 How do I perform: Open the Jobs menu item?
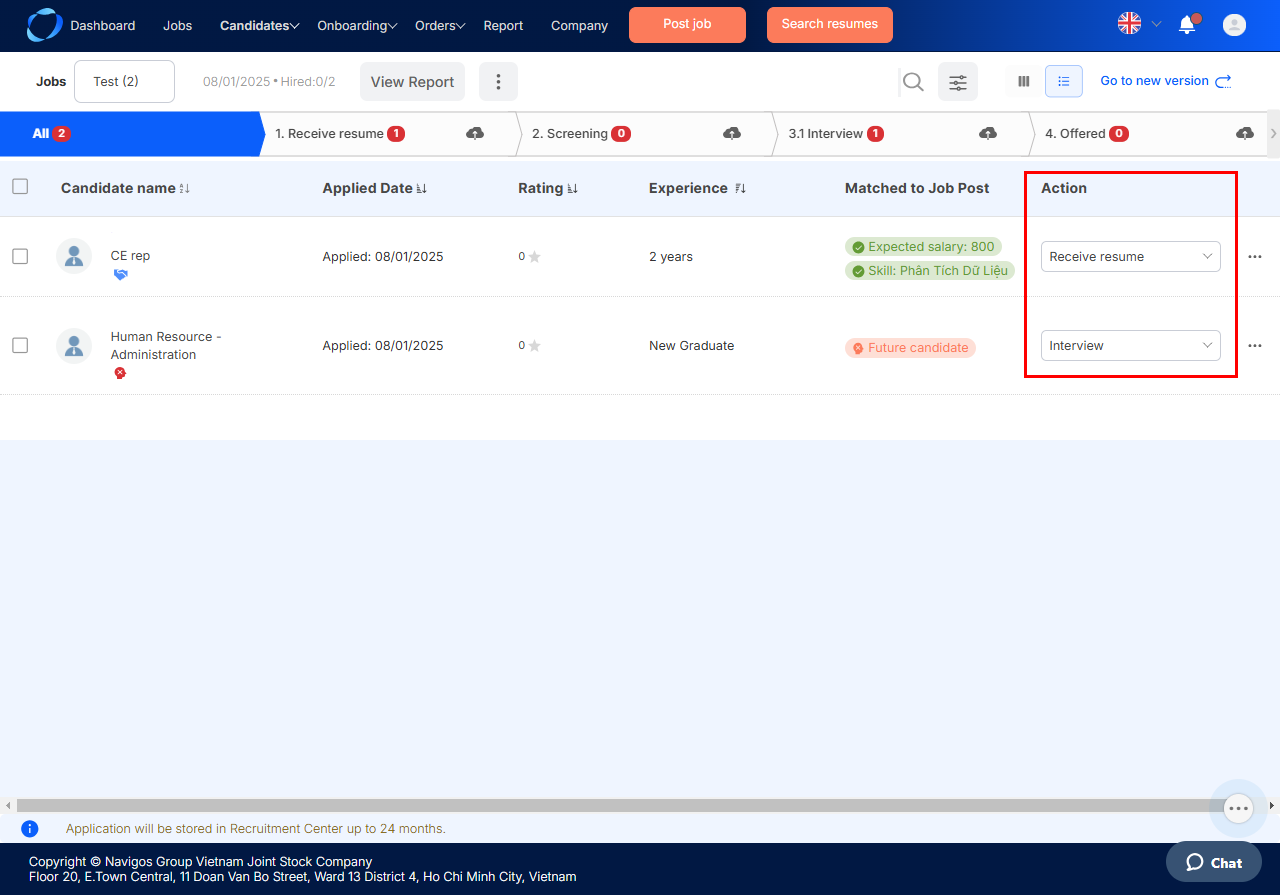177,26
